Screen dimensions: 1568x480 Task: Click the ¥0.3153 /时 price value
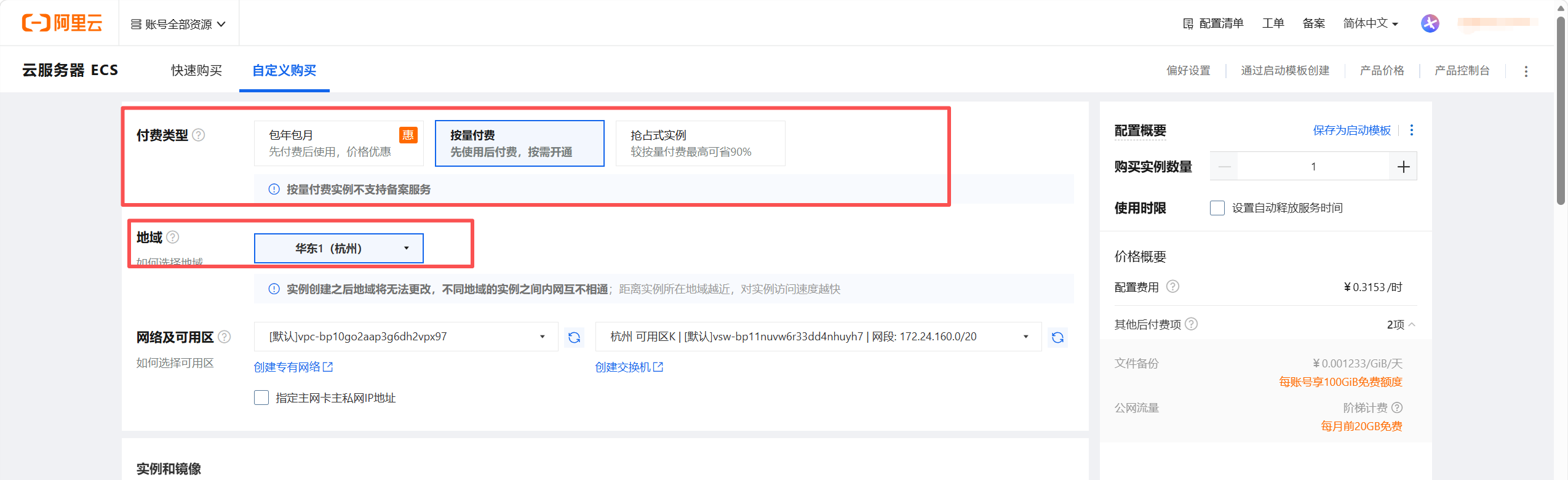click(x=1373, y=287)
